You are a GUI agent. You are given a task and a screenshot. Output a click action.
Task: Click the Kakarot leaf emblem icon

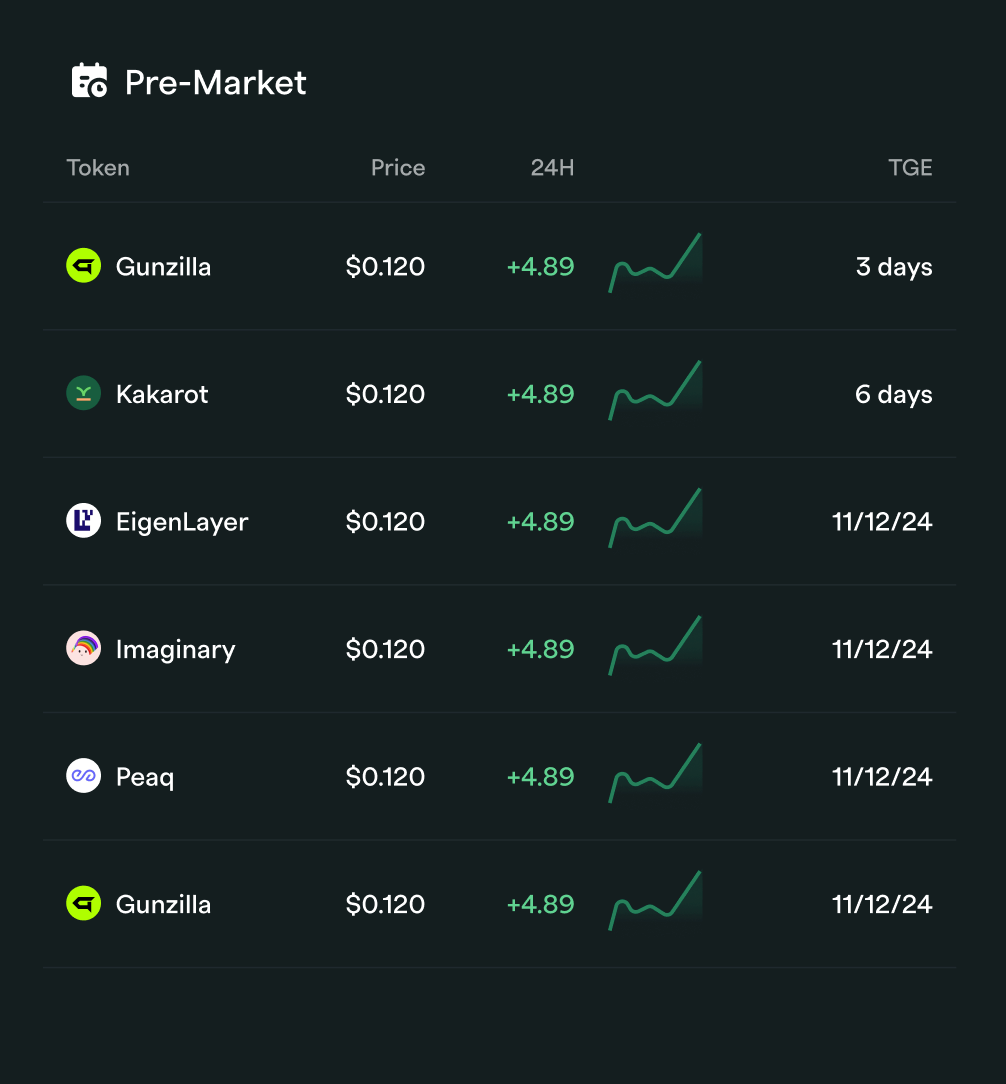[x=83, y=393]
